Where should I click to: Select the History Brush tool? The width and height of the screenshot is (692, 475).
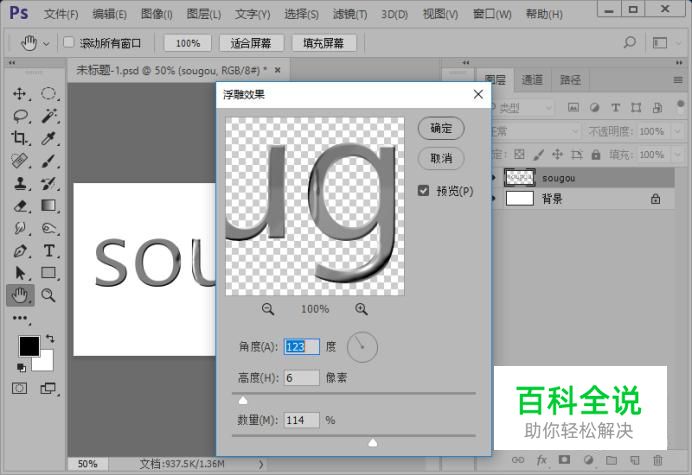click(49, 183)
